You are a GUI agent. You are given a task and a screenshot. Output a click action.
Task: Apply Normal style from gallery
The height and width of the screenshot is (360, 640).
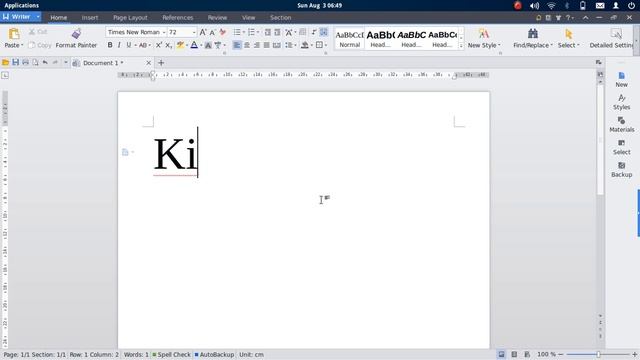(x=350, y=39)
